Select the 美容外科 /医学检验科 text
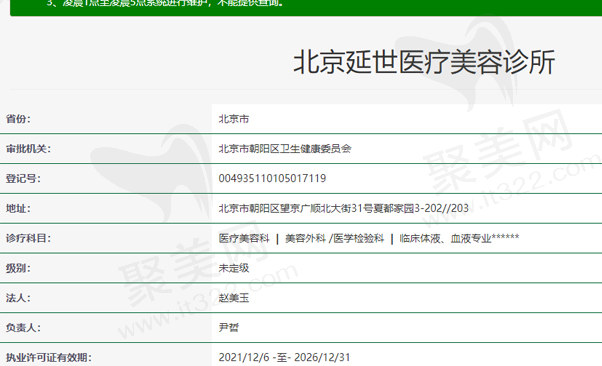 pyautogui.click(x=334, y=238)
